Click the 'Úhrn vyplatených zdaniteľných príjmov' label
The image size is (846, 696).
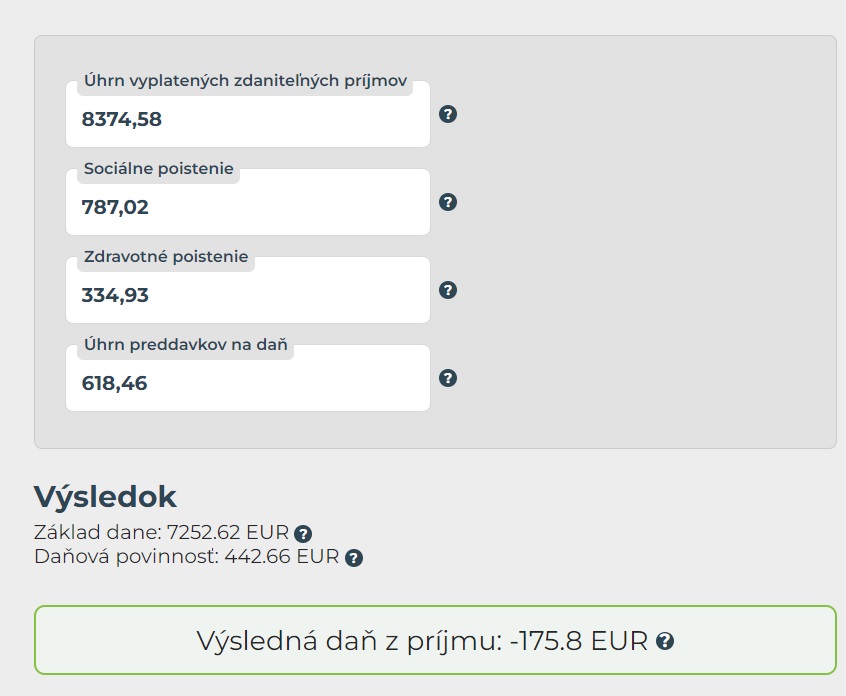pos(246,82)
